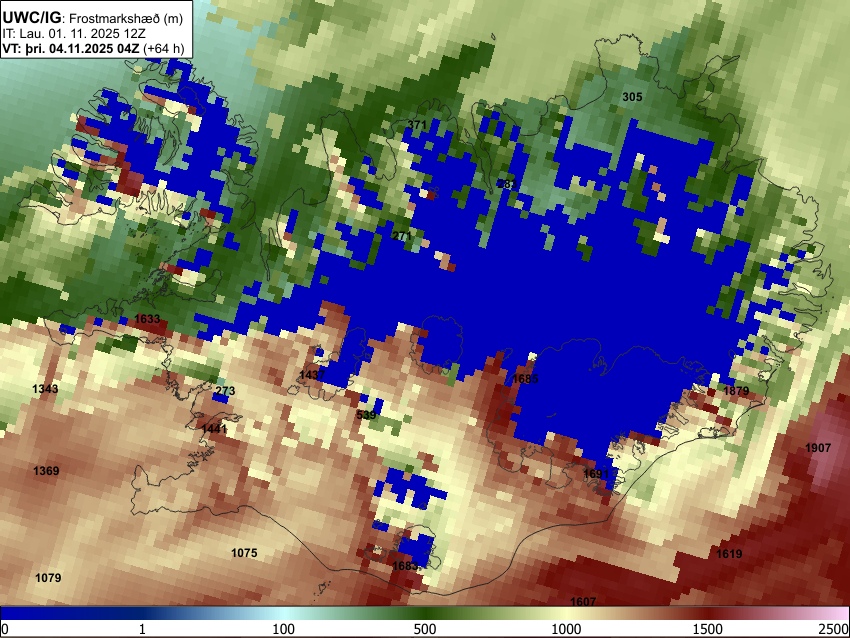Click the map value 539

[x=366, y=415]
